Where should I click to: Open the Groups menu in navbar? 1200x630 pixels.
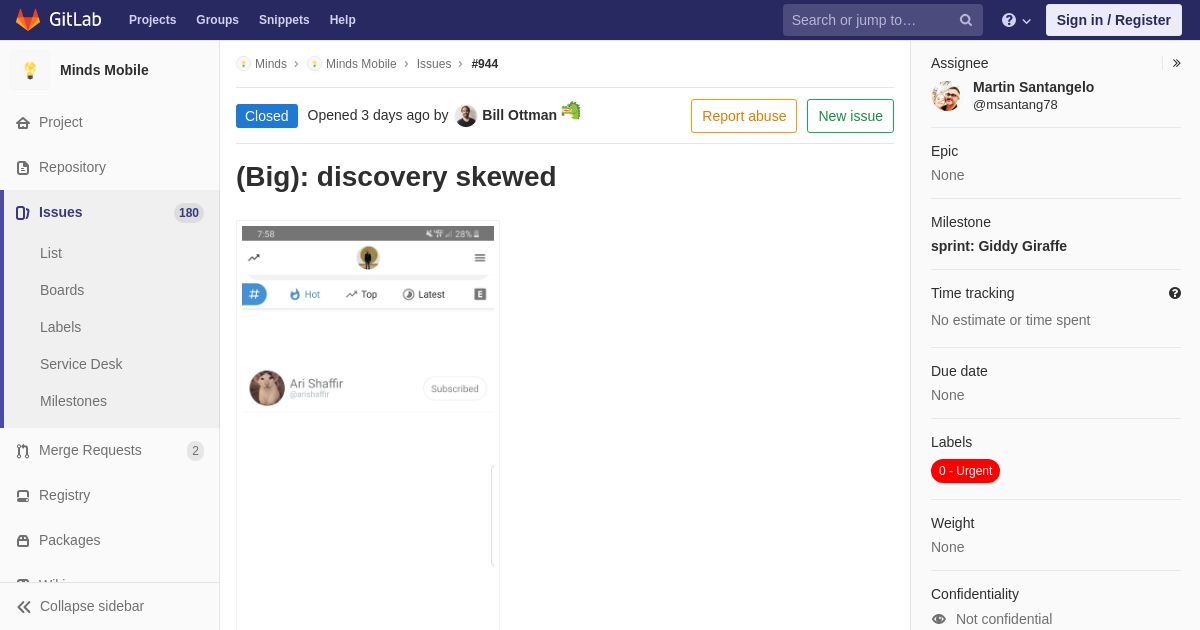pos(217,20)
